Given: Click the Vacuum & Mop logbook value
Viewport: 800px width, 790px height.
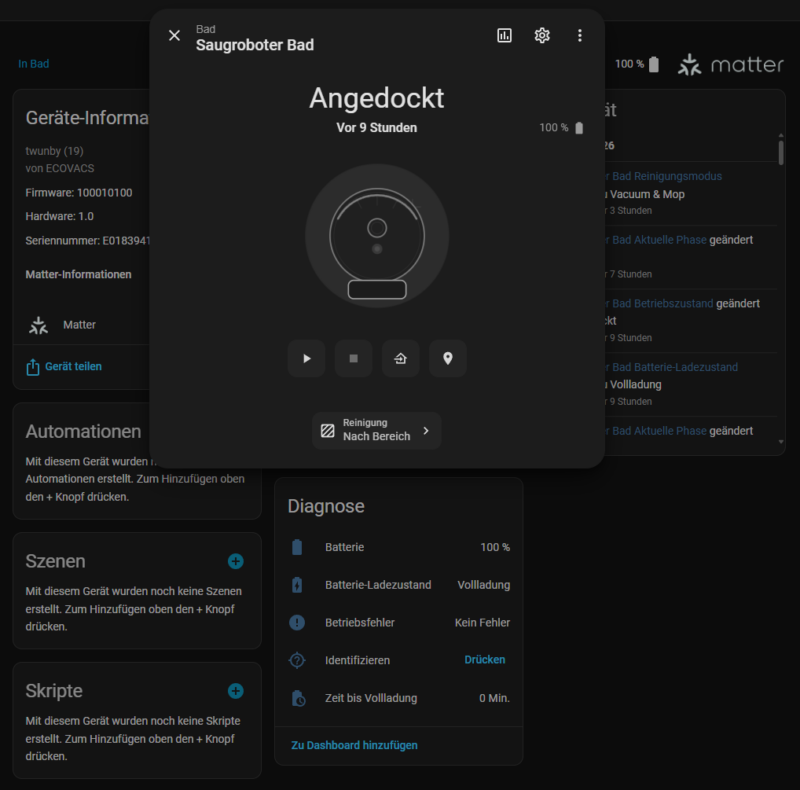Looking at the screenshot, I should 647,194.
